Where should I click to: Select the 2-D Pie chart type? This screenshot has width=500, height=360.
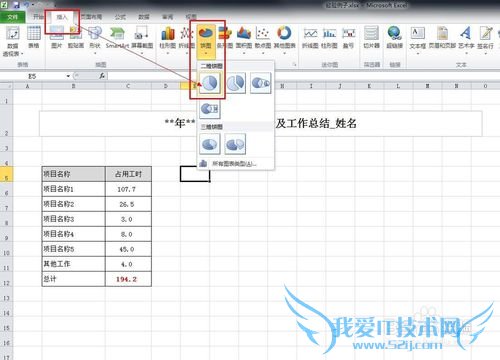pos(210,83)
